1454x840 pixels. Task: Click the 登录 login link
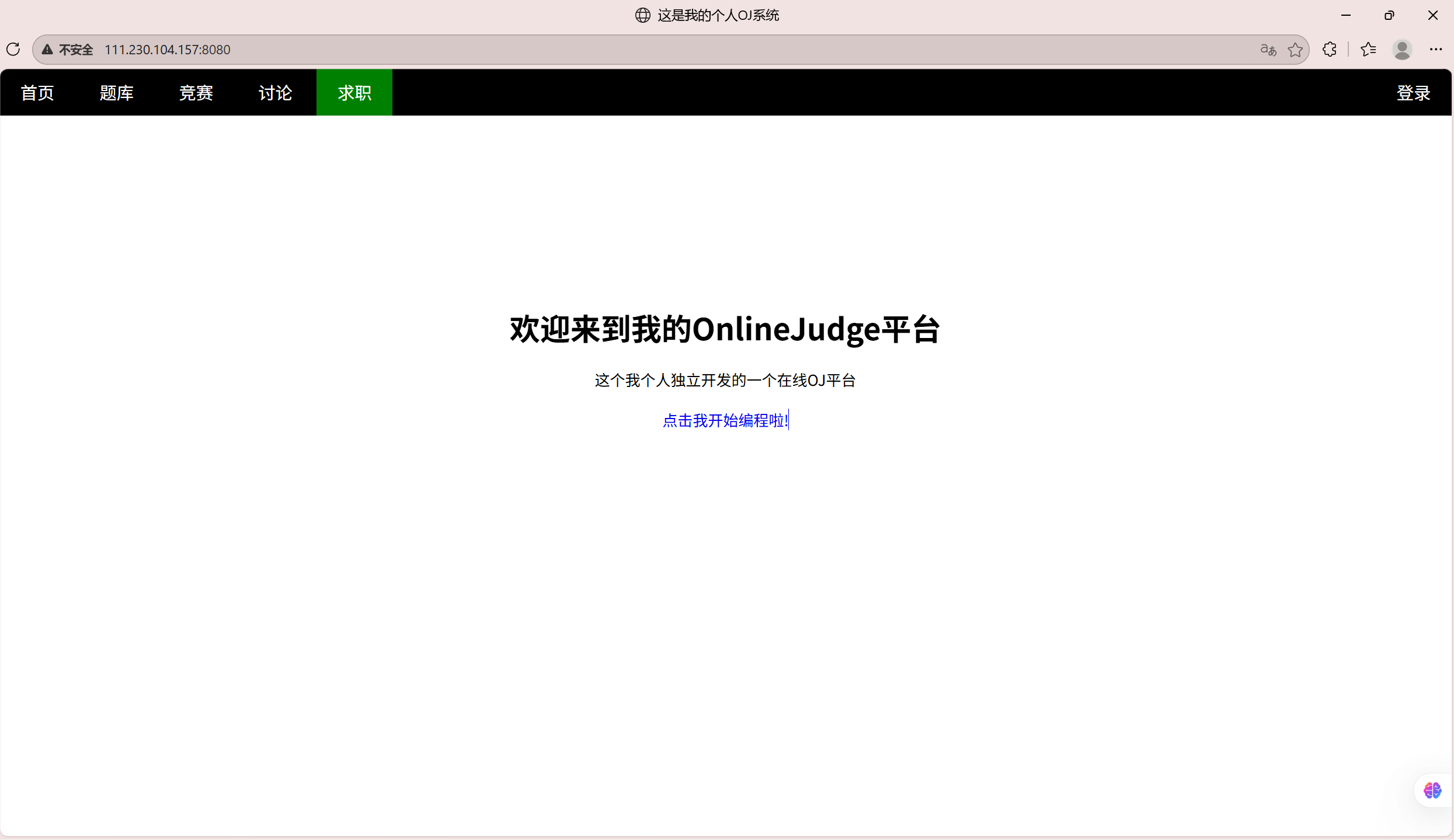point(1413,93)
